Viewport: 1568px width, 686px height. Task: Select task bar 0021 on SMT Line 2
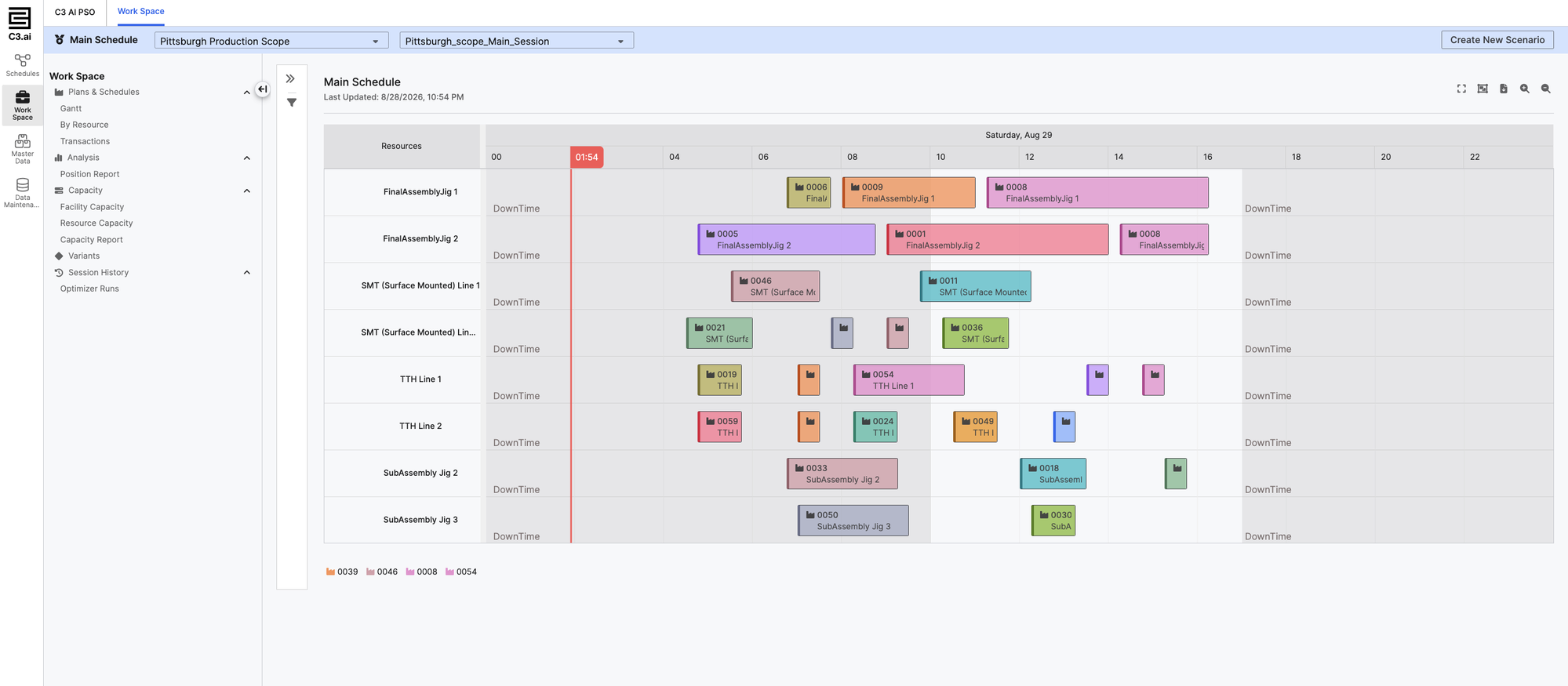point(719,333)
